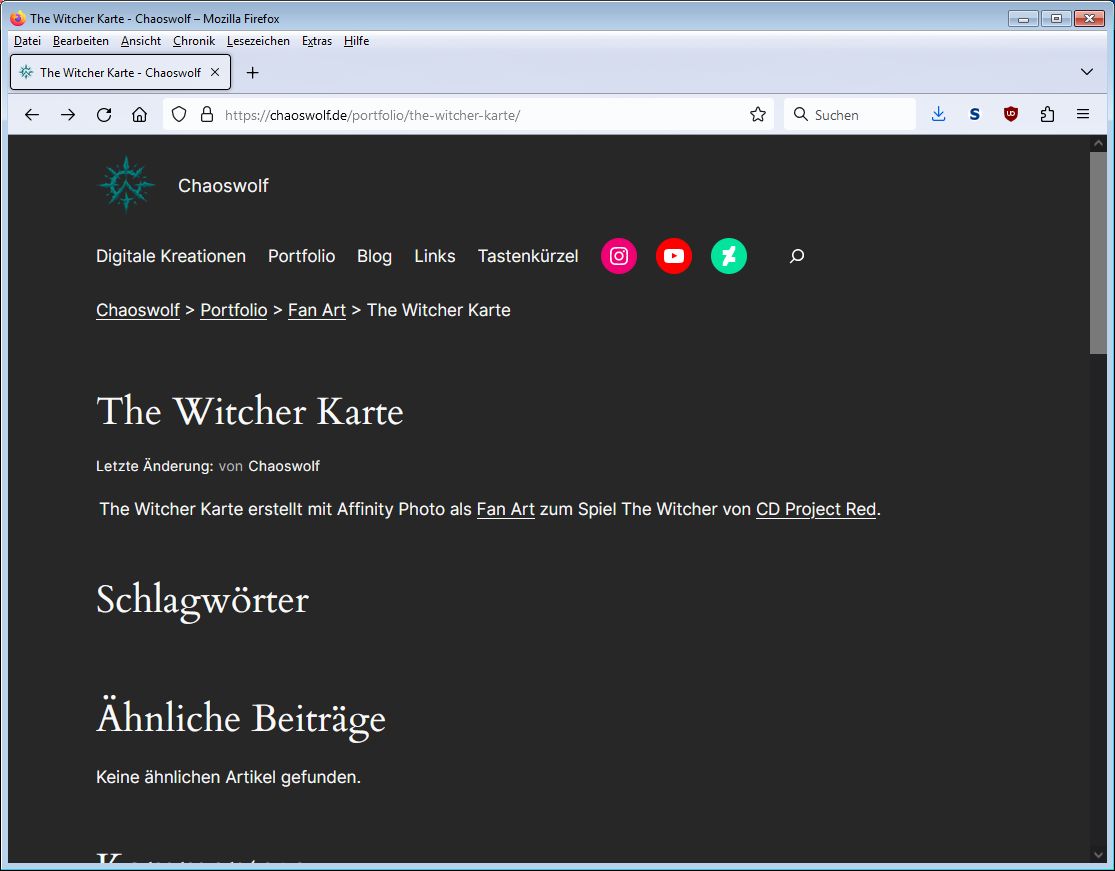Click Chaoswolf in the breadcrumb

pos(138,310)
